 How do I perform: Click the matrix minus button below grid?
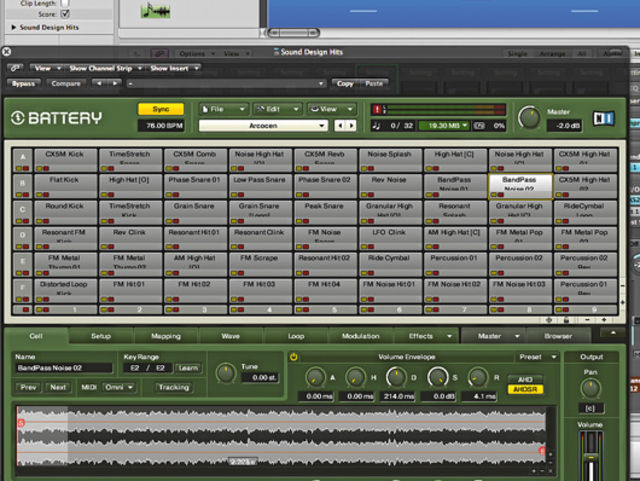pos(587,320)
